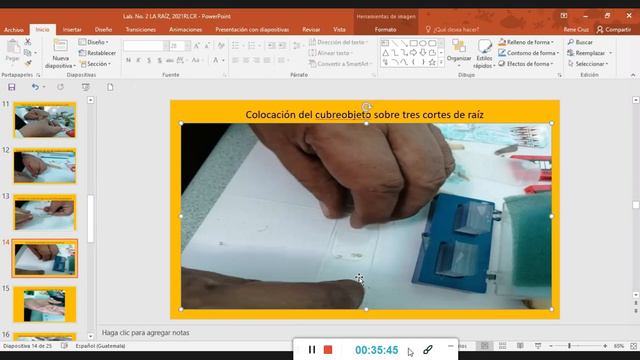Viewport: 640px width, 360px height.
Task: Select the text box shape in gallery
Action: (385, 43)
